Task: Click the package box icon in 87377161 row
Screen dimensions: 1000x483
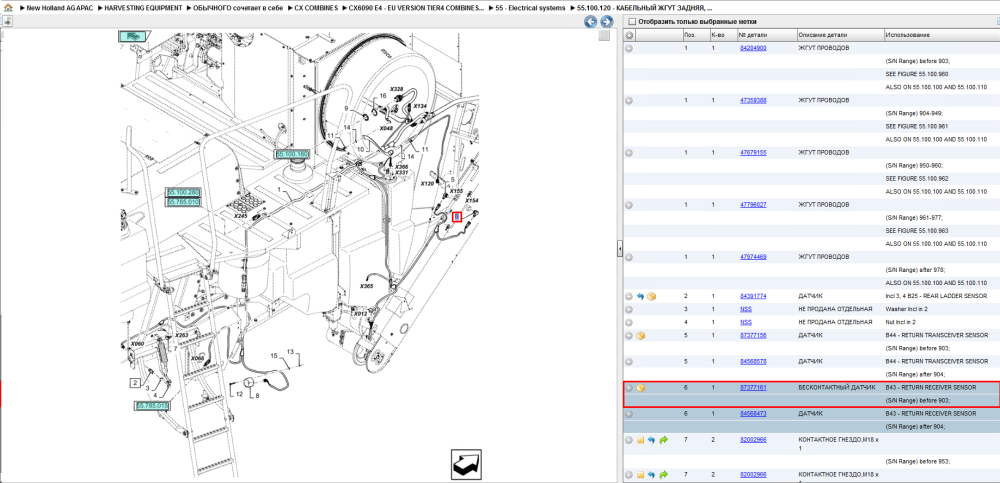Action: pos(641,388)
